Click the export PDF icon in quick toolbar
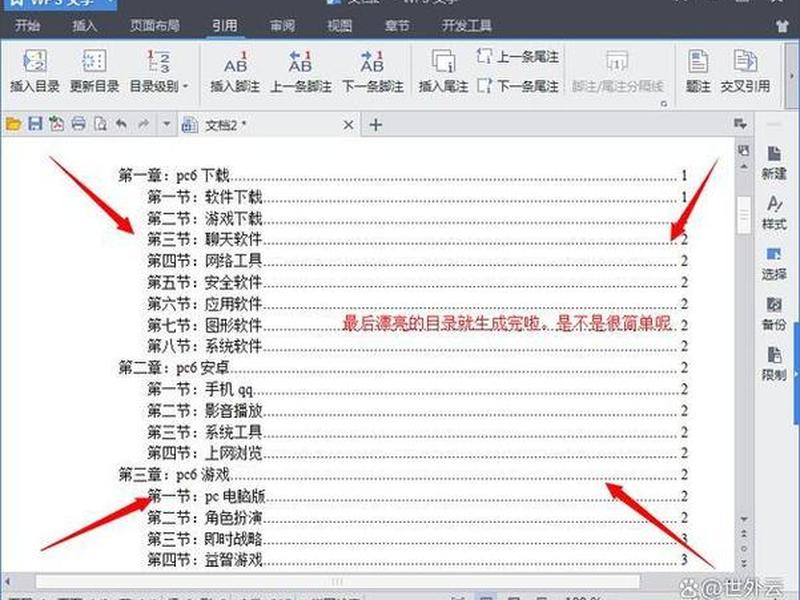This screenshot has height=600, width=800. pyautogui.click(x=56, y=124)
